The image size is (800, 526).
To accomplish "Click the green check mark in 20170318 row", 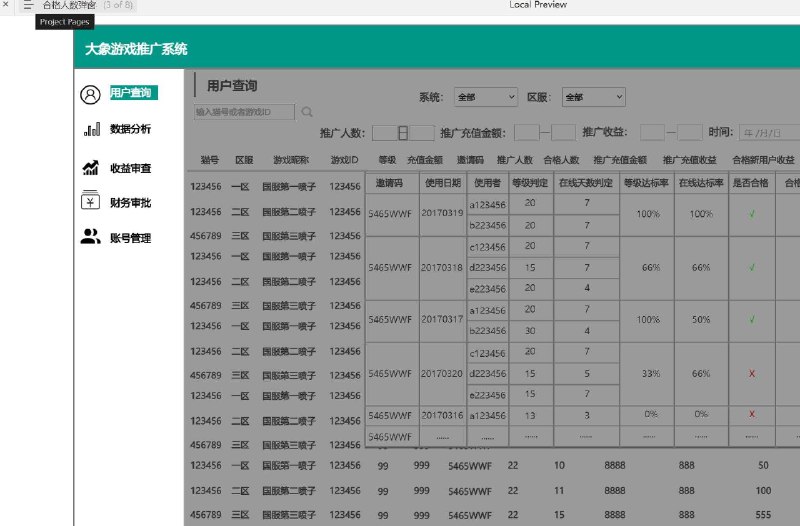I will pyautogui.click(x=752, y=267).
